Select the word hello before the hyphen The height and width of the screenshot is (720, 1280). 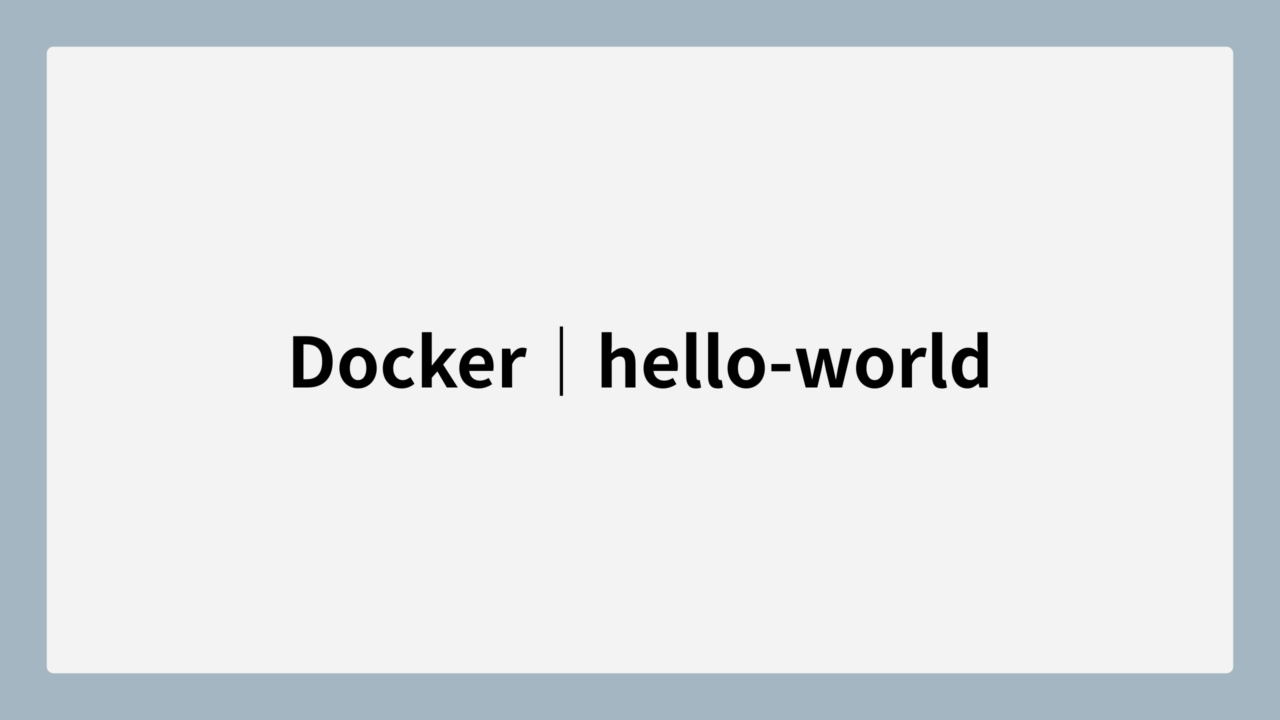684,360
